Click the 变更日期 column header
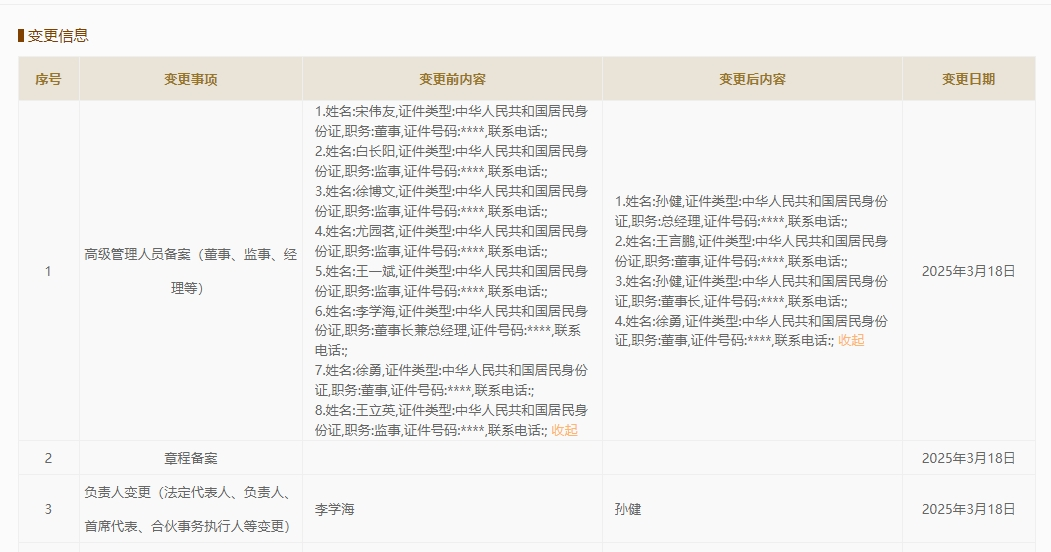Viewport: 1051px width, 552px height. (x=968, y=79)
